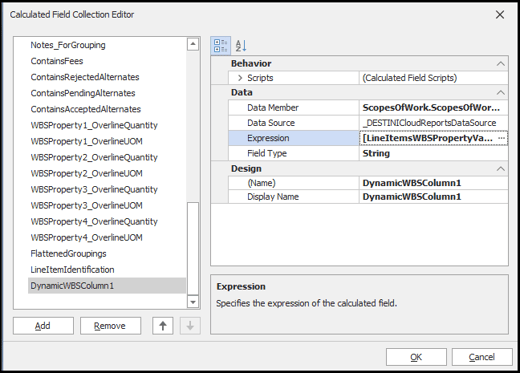Select WBSProperty1_OverlineQuantity field
The height and width of the screenshot is (373, 520).
[94, 125]
